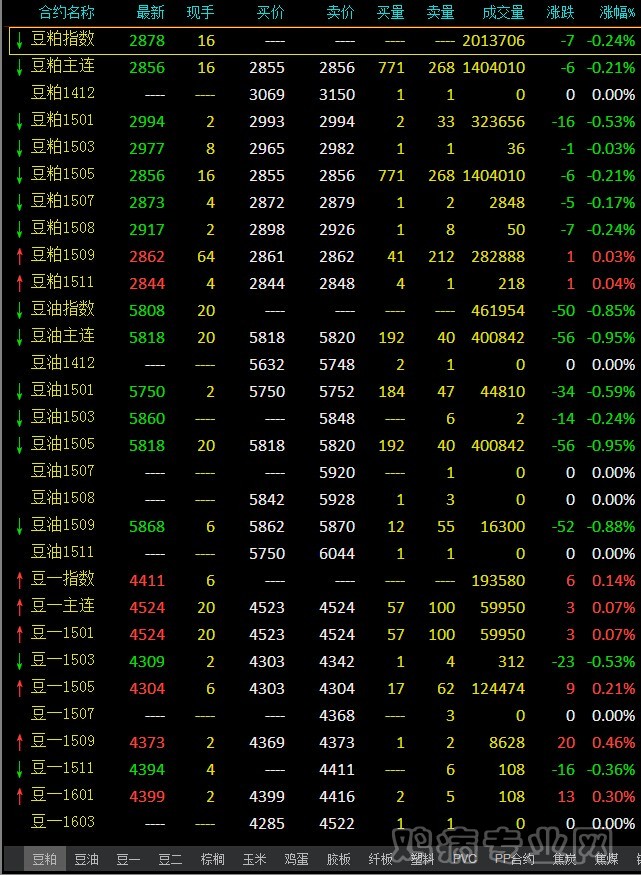The height and width of the screenshot is (875, 641).
Task: Choose the 豆粕1511 row
Action: 325,283
